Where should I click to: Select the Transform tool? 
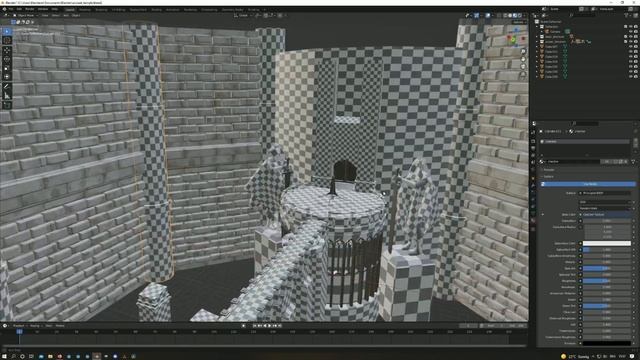(7, 77)
